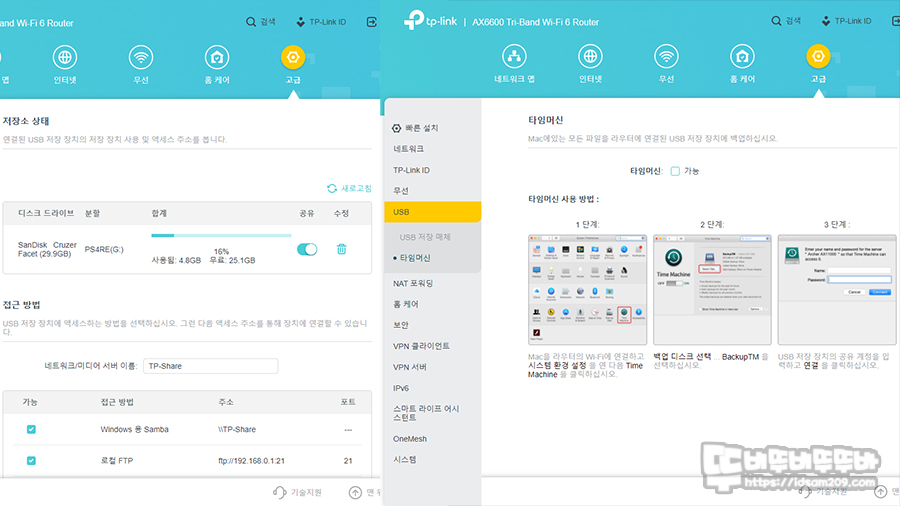Click 검색 search icon in right window
This screenshot has height=506, width=900.
pyautogui.click(x=776, y=21)
